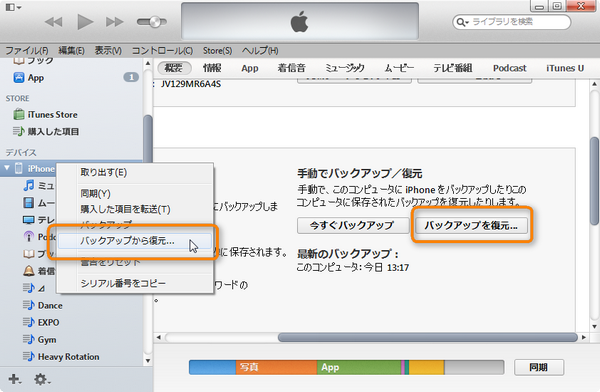This screenshot has width=600, height=392.
Task: Switch to the テレビ番組 tab
Action: click(x=453, y=68)
